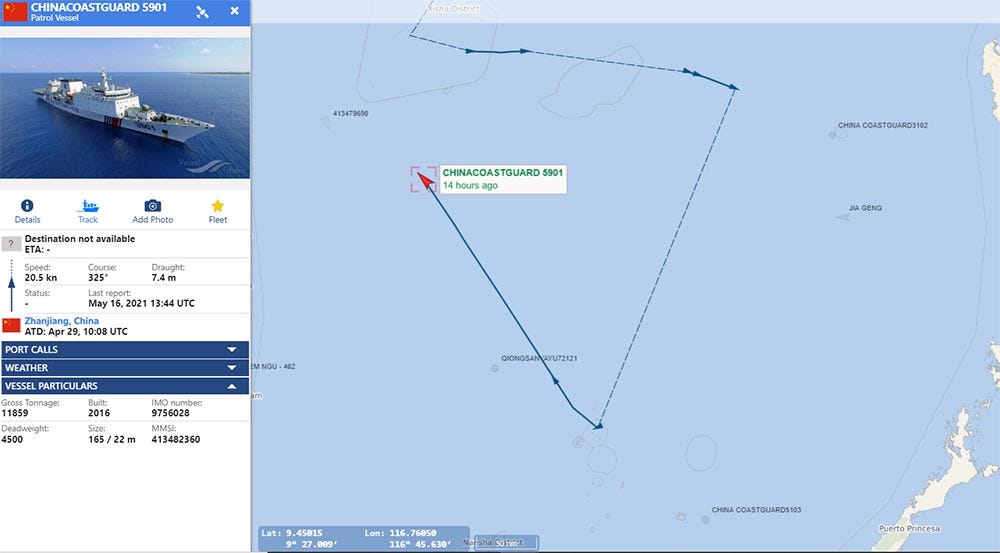Click unknown destination question mark icon
Screen dimensions: 1000x553
pos(11,244)
